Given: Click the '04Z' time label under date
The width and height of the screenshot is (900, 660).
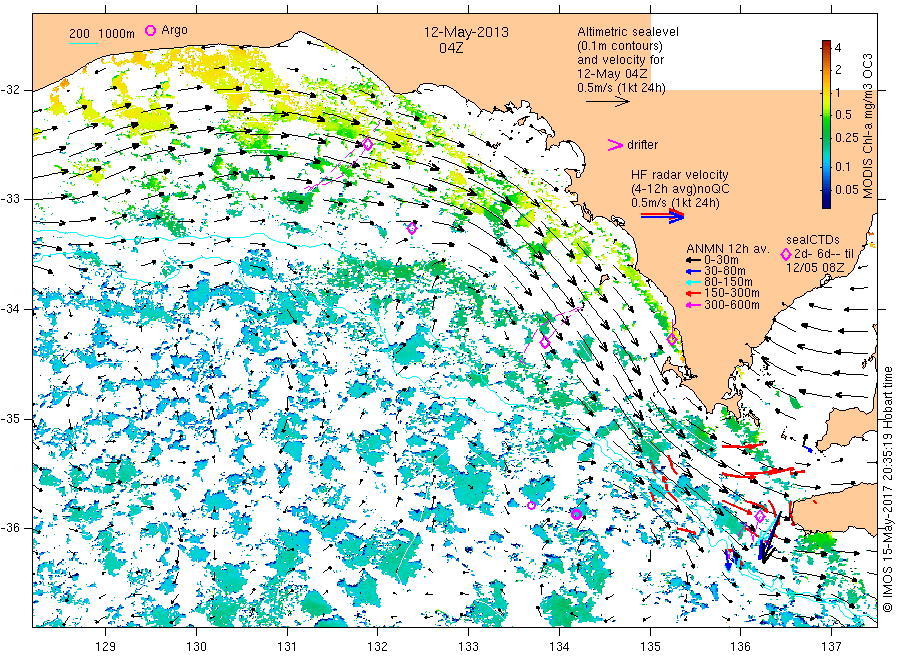Looking at the screenshot, I should click(451, 48).
